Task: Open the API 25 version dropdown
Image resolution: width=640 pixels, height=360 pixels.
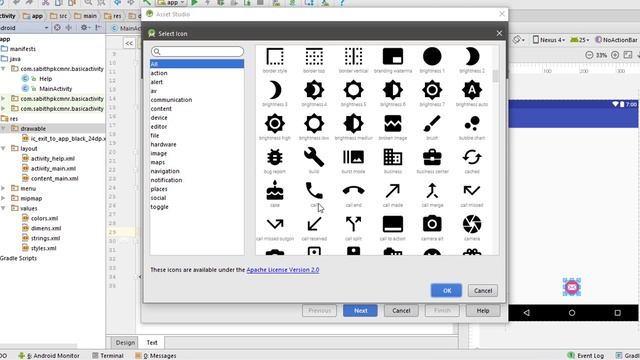Action: point(580,40)
